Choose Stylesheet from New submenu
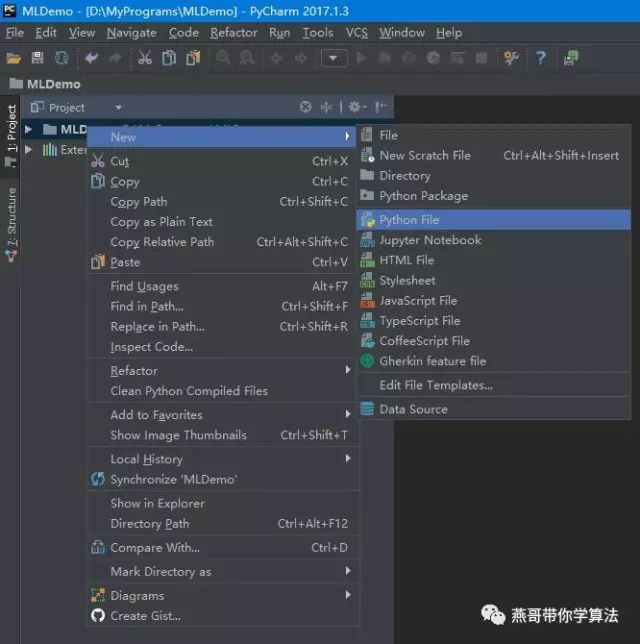 click(x=493, y=281)
